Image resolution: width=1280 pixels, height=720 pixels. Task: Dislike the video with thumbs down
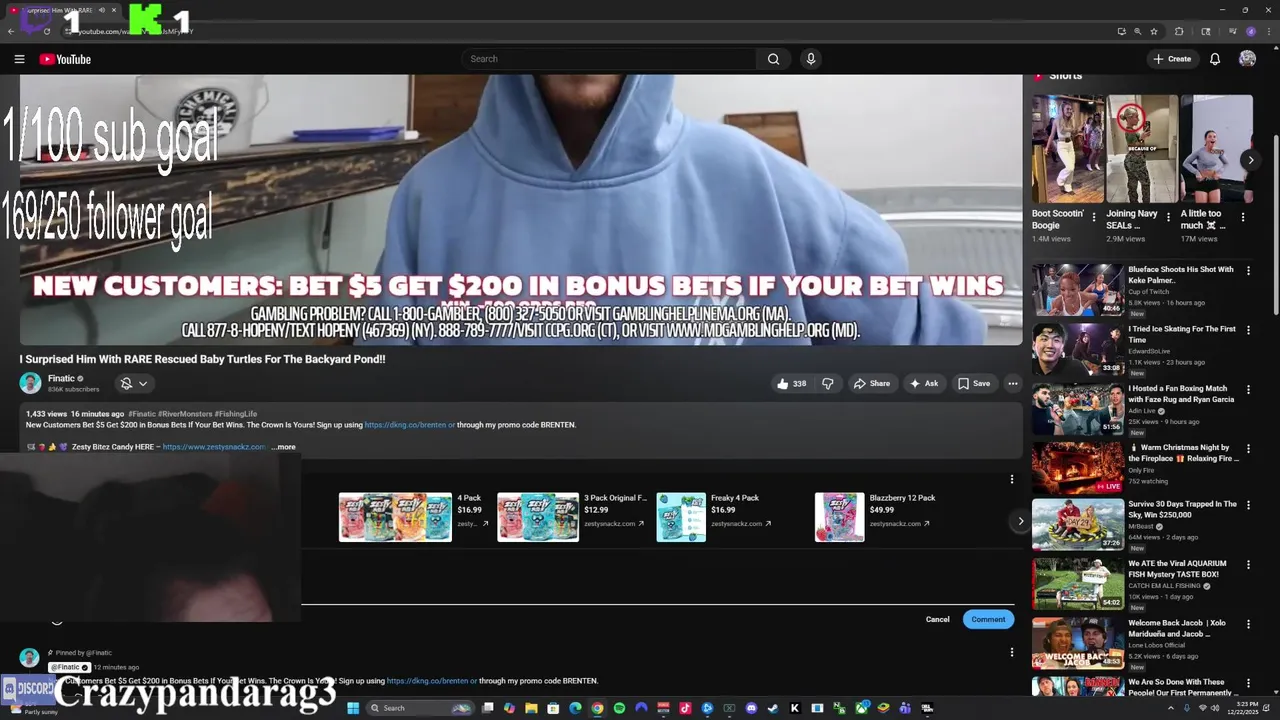828,383
